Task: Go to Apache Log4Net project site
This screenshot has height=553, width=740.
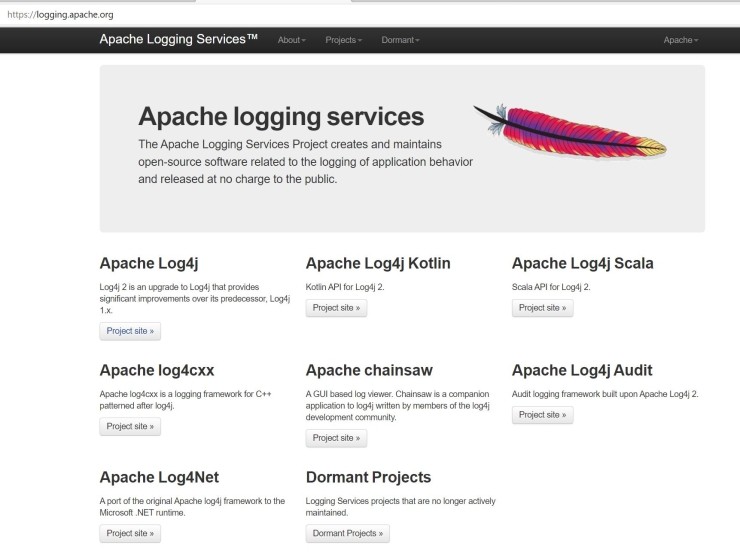Action: pyautogui.click(x=130, y=534)
